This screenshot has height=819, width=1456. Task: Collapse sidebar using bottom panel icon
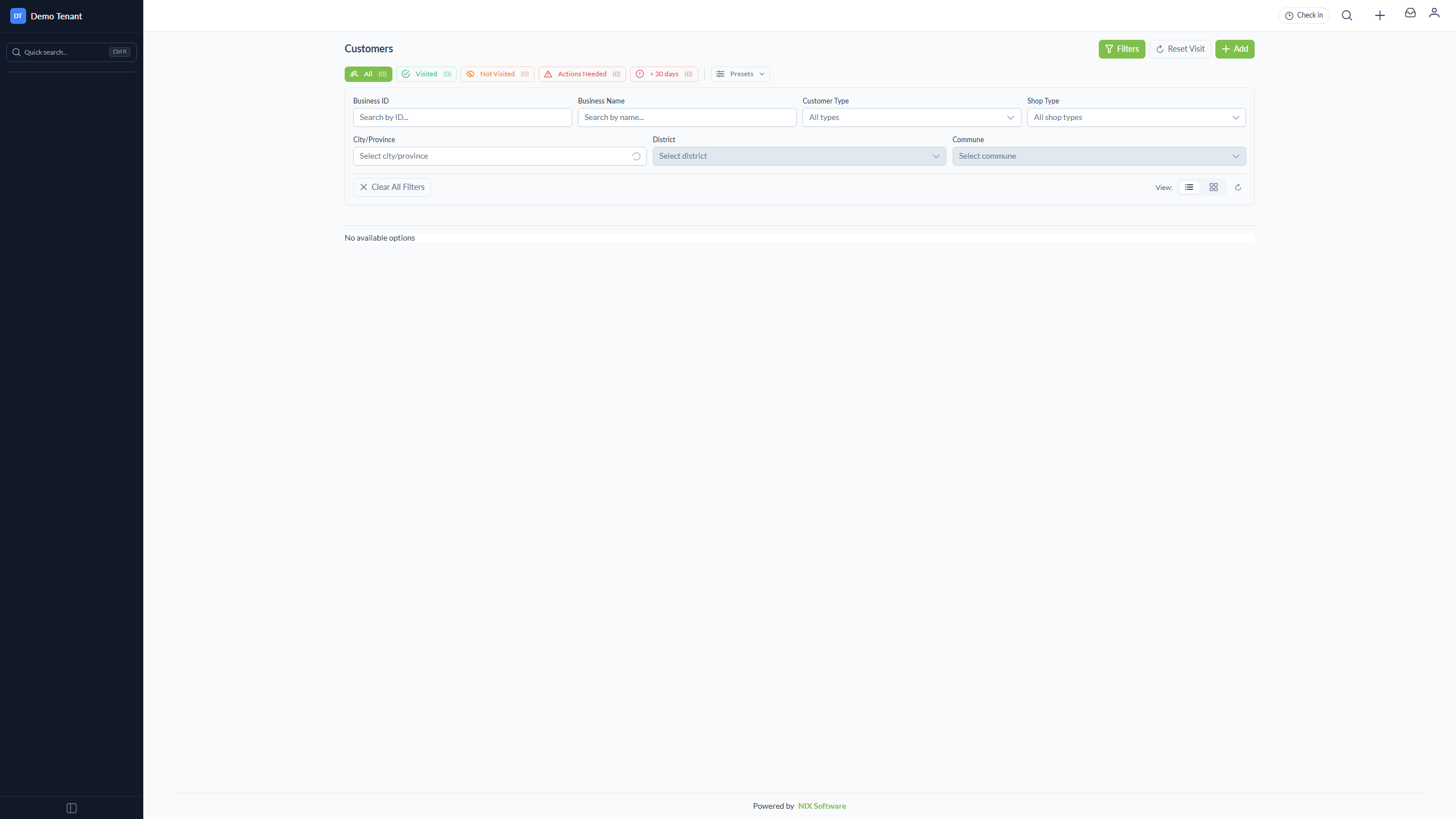tap(72, 808)
